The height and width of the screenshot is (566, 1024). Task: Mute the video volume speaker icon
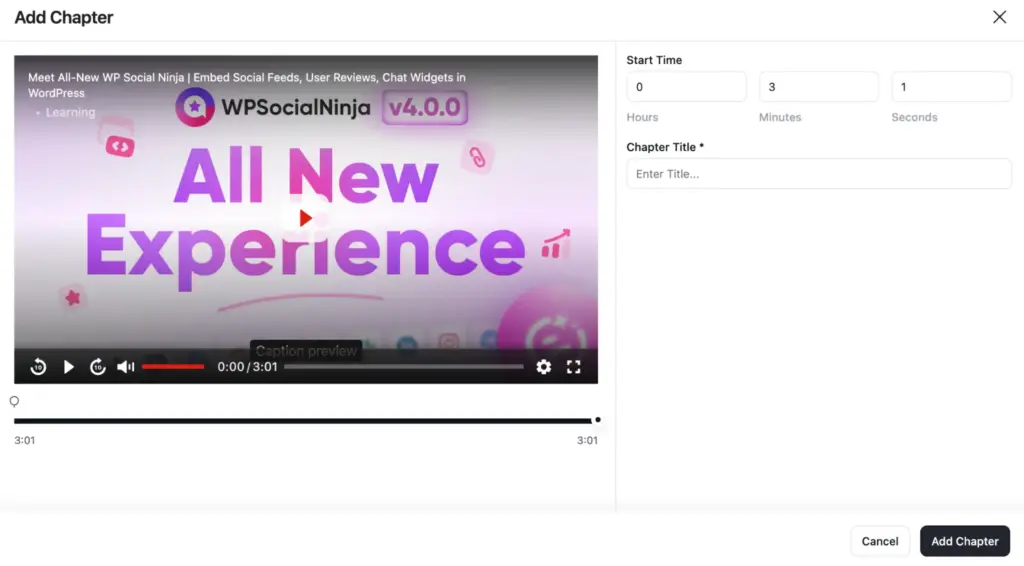coord(125,367)
